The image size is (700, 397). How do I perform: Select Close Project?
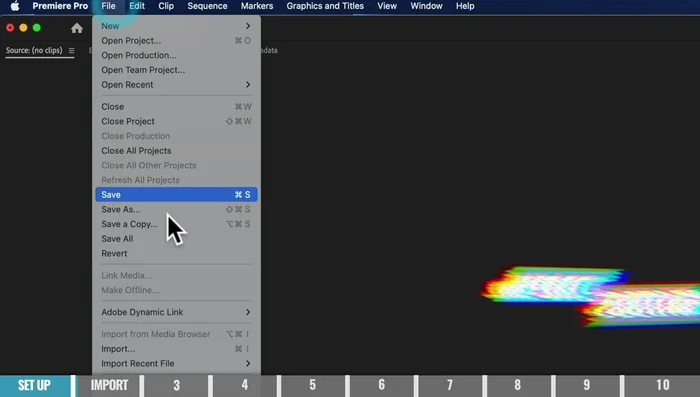pos(176,121)
